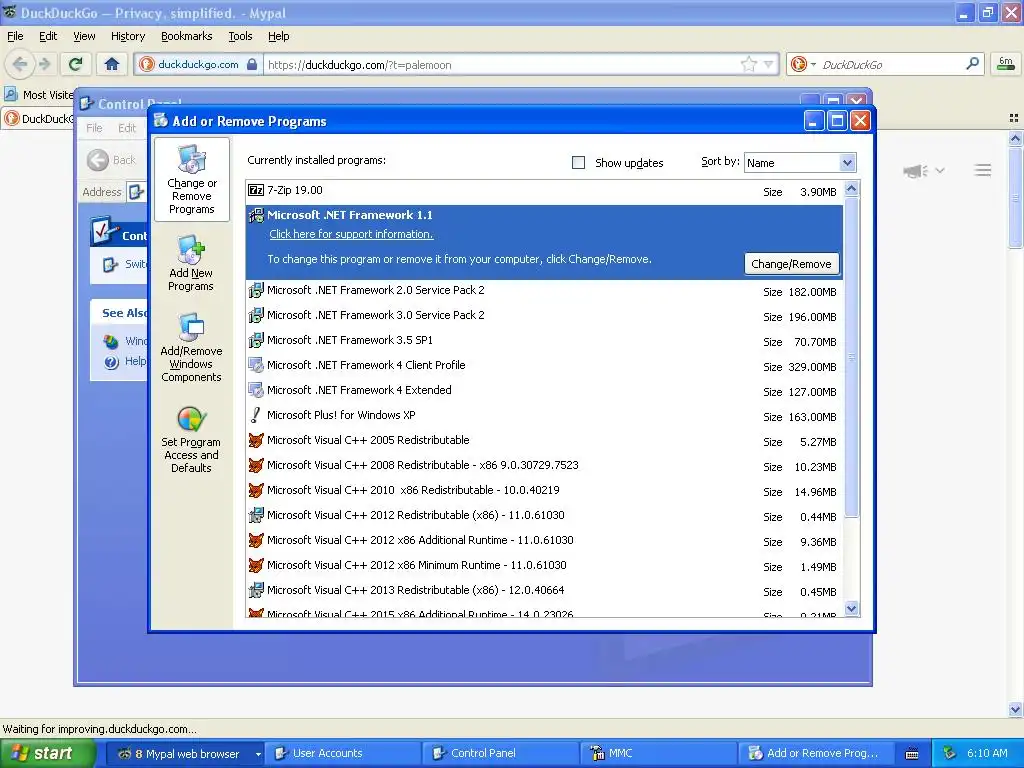
Task: Open the Bookmarks menu in Mypal
Action: (x=187, y=36)
